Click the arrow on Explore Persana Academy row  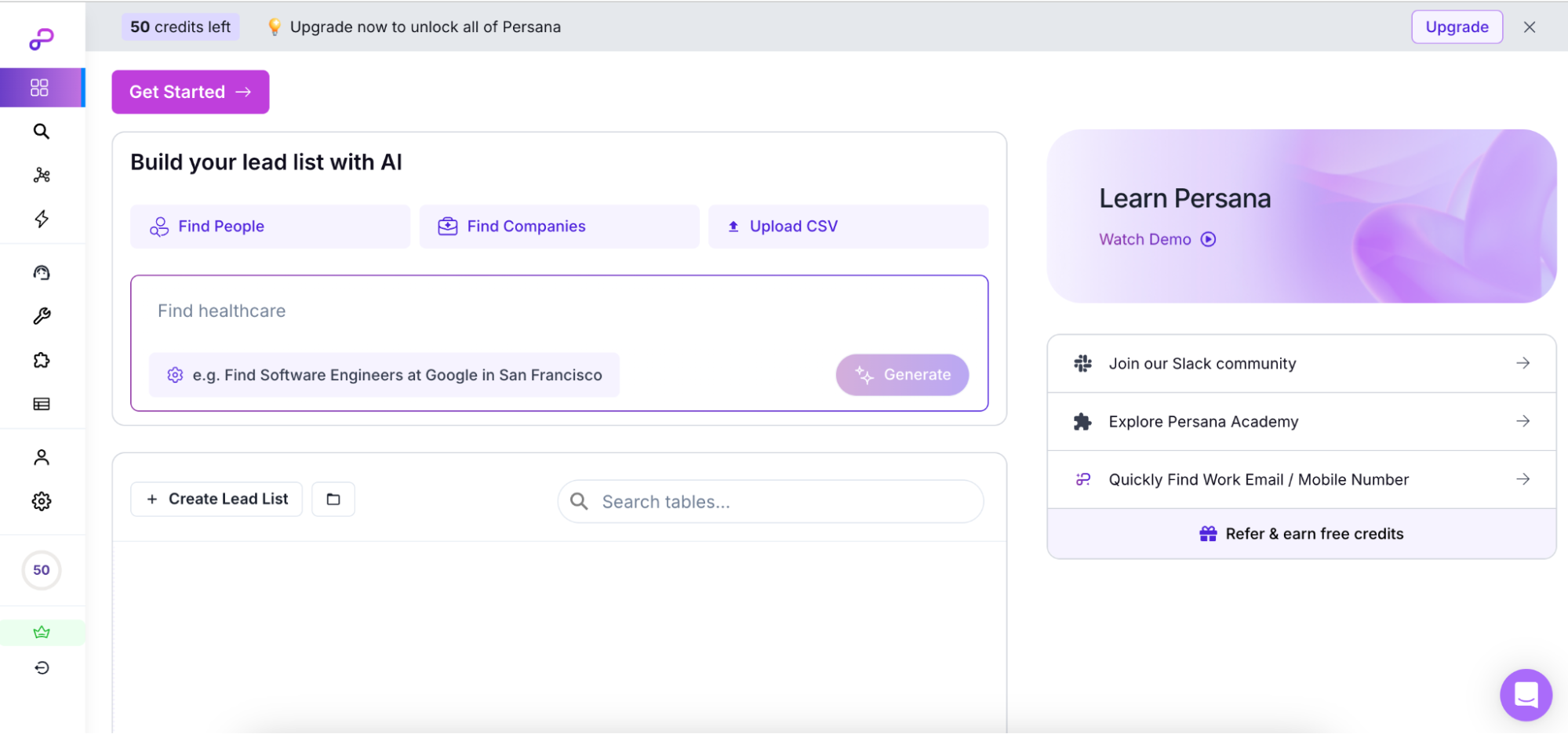pyautogui.click(x=1523, y=421)
